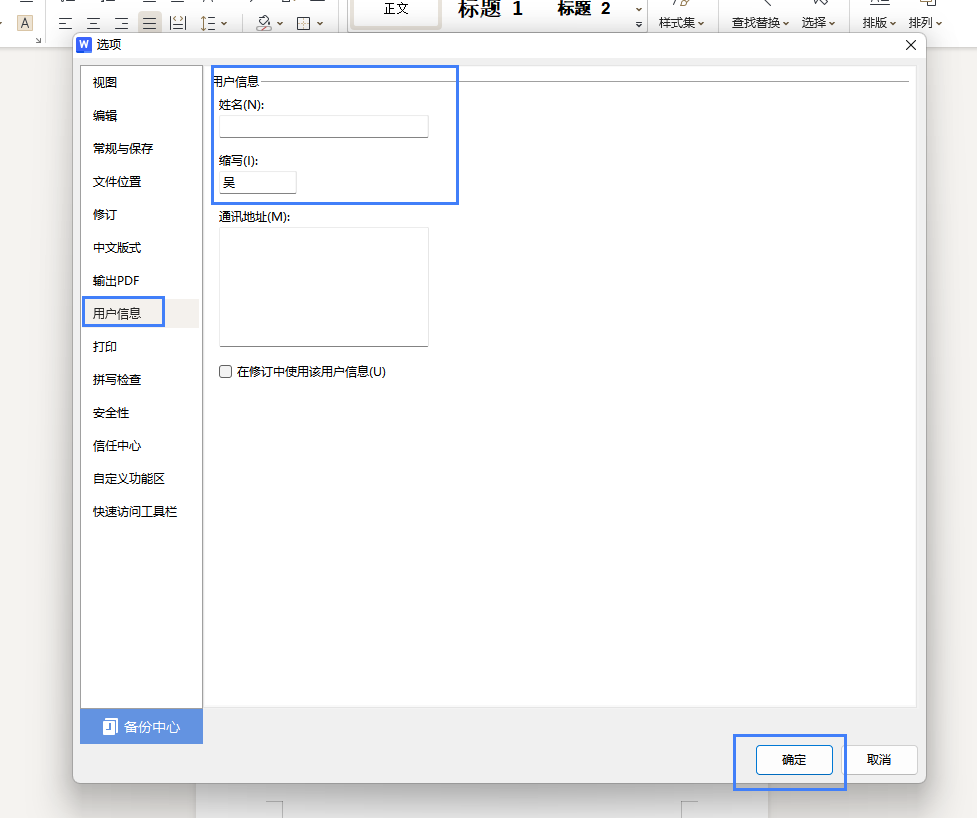Open the 查找替换 dropdown
The width and height of the screenshot is (977, 818).
[759, 22]
